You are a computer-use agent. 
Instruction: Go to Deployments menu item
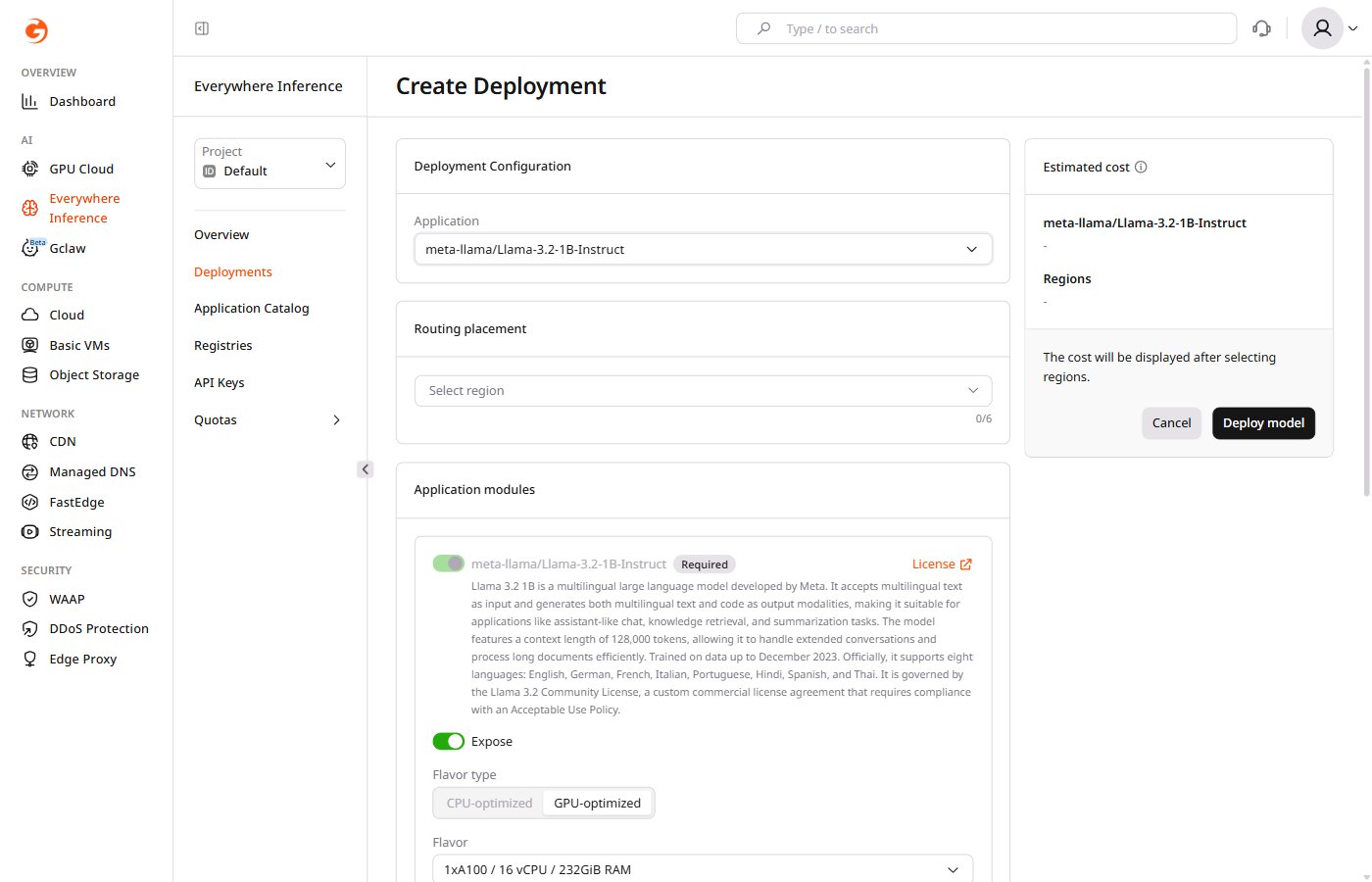tap(233, 271)
